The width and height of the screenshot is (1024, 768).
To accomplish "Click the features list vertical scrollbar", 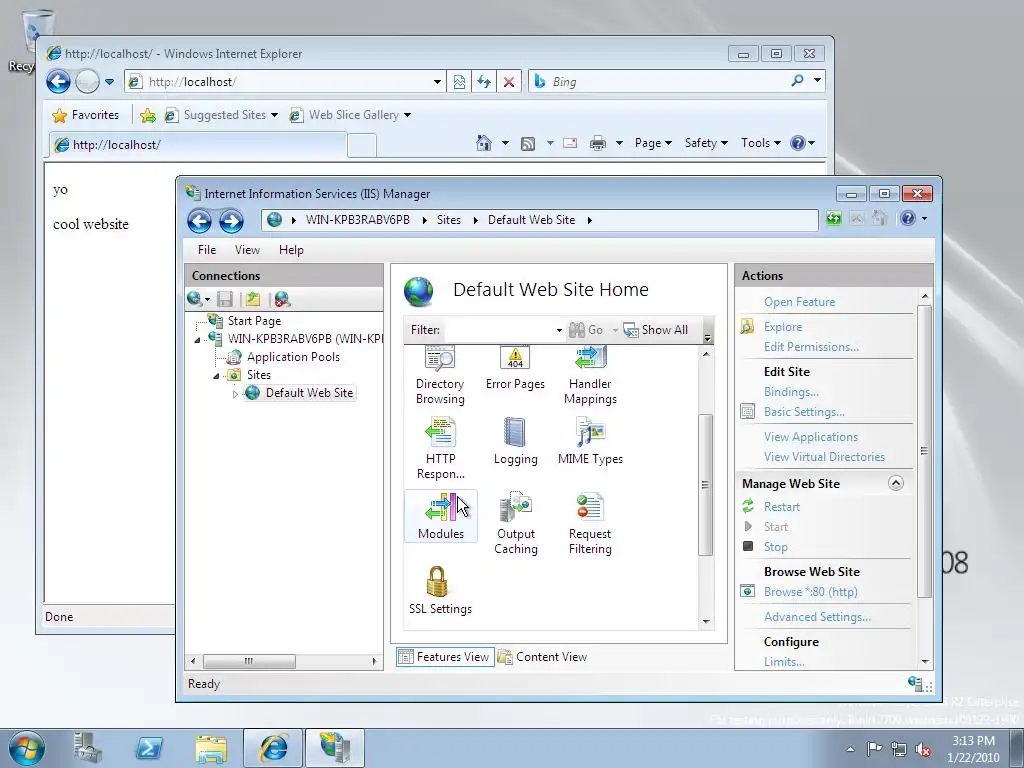I will pos(706,485).
